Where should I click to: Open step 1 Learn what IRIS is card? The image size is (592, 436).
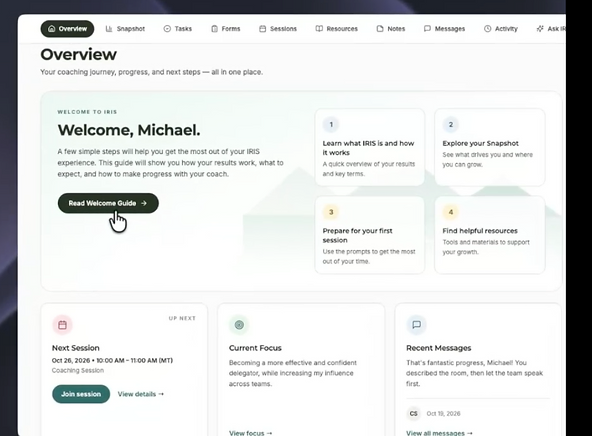click(370, 147)
